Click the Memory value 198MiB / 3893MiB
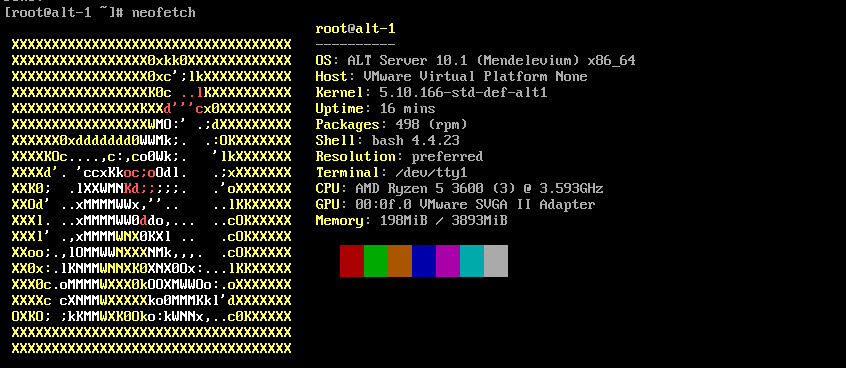The height and width of the screenshot is (368, 846). [x=444, y=221]
